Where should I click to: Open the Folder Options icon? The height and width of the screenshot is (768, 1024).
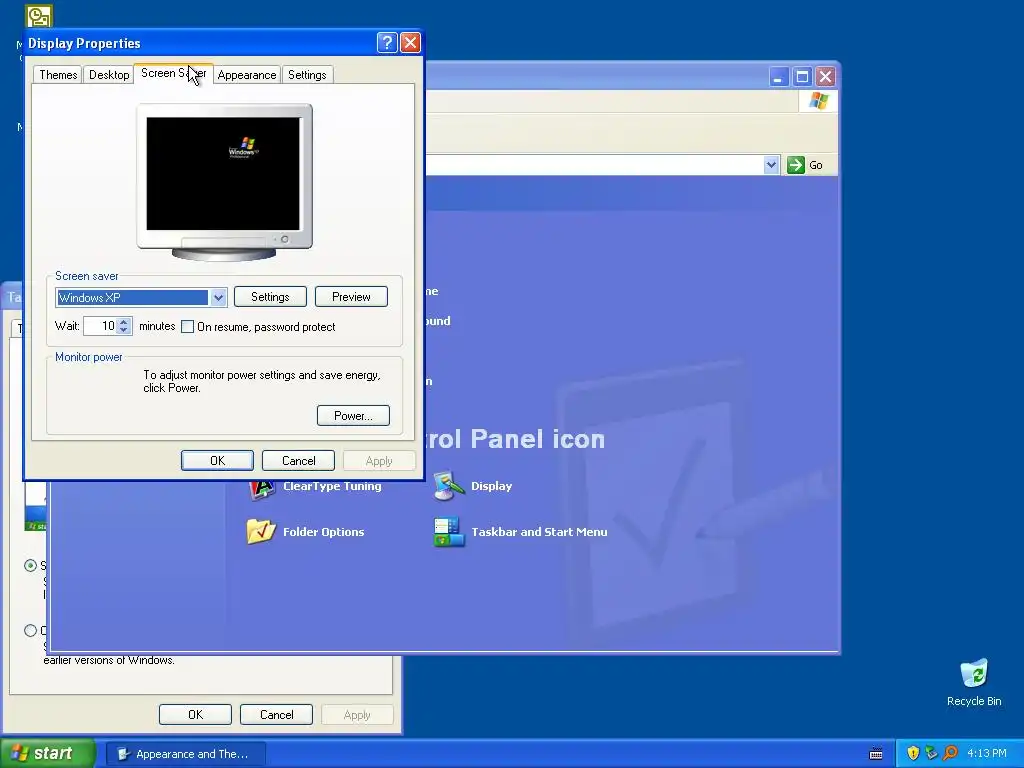305,532
